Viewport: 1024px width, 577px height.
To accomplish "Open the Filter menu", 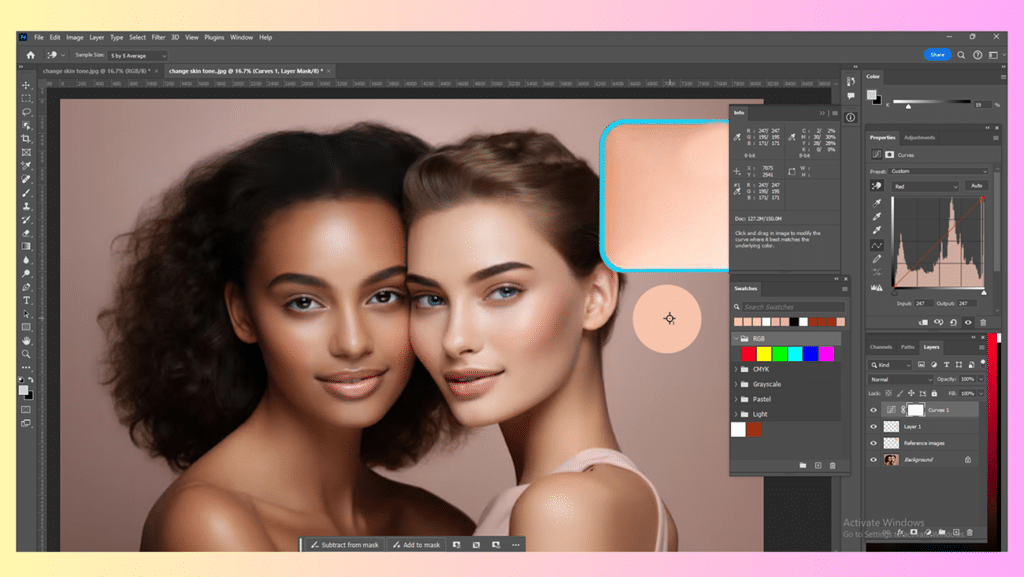I will click(x=158, y=36).
